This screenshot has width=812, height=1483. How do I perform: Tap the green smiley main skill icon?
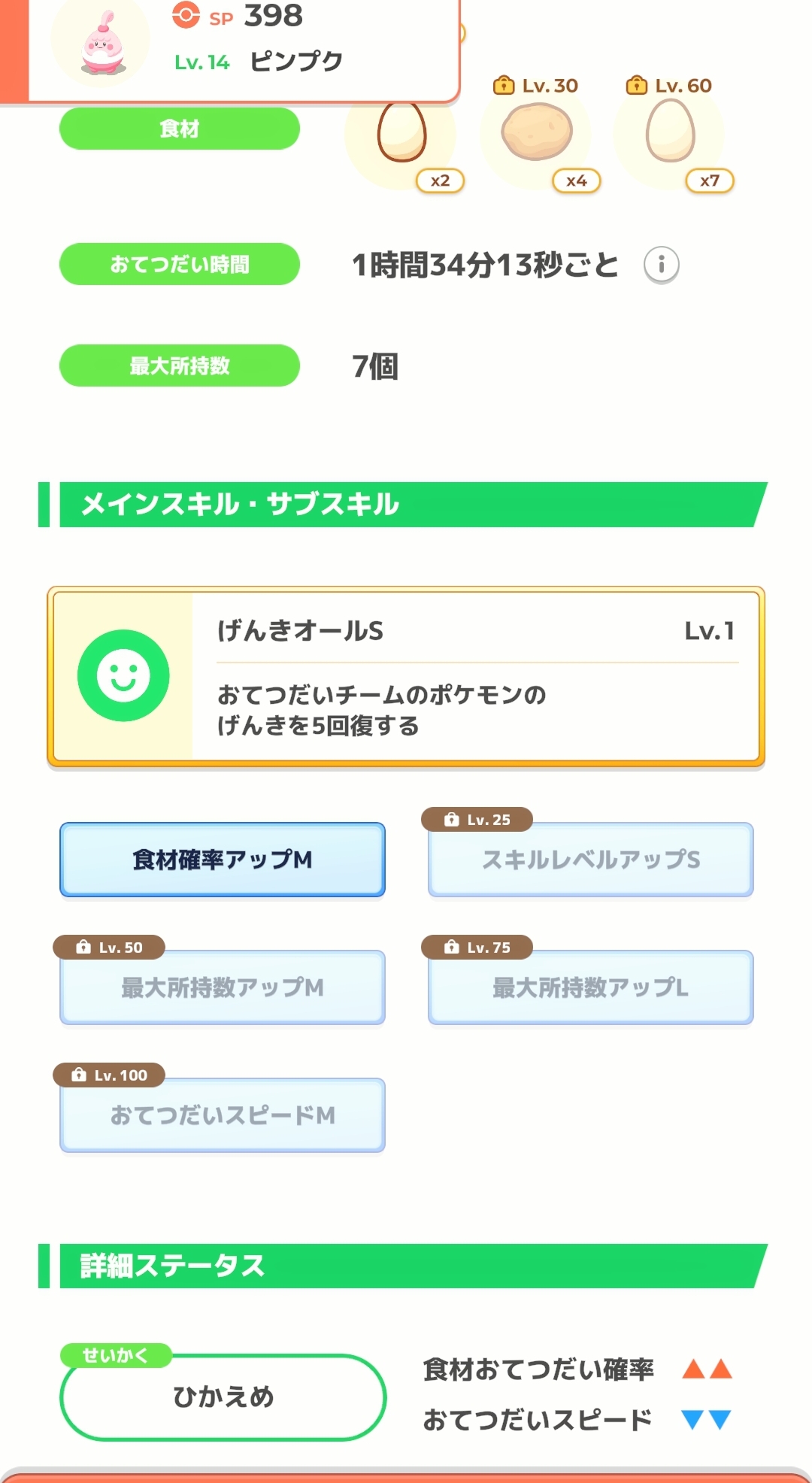point(123,675)
